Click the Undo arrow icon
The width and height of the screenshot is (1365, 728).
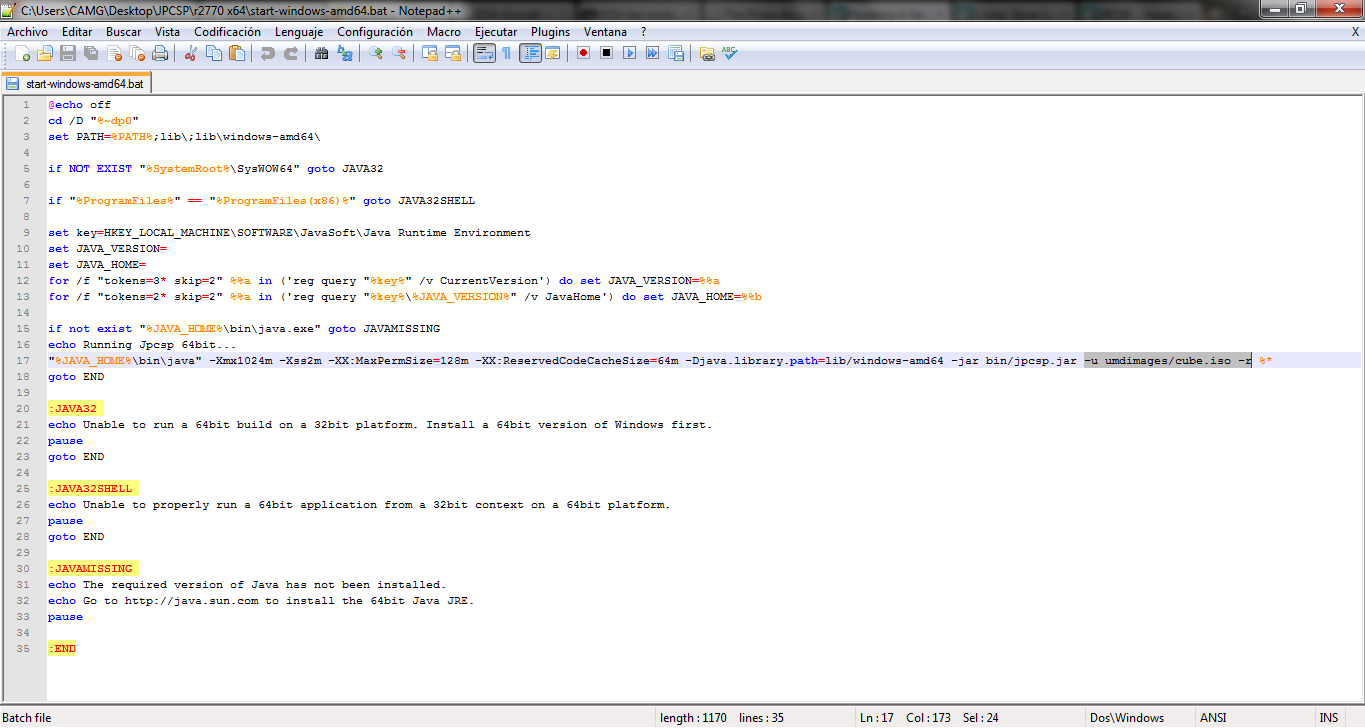(267, 53)
